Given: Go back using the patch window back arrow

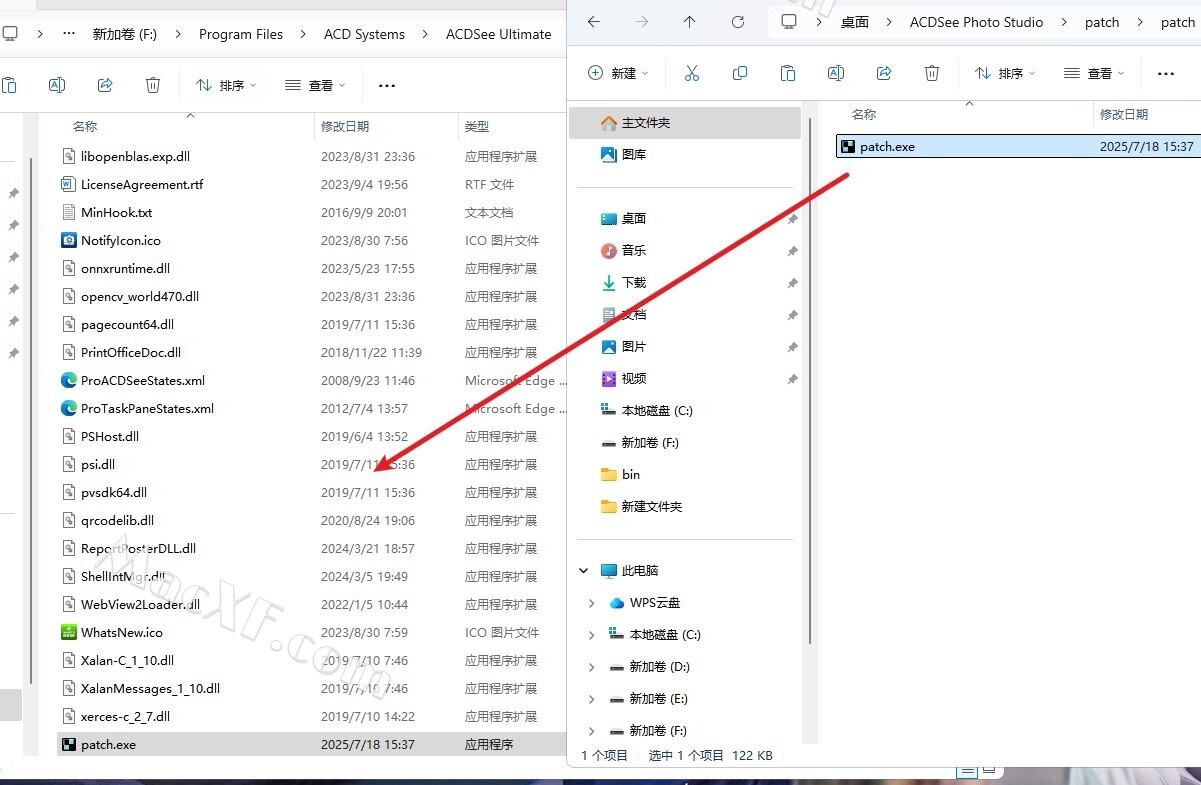Looking at the screenshot, I should pos(594,22).
